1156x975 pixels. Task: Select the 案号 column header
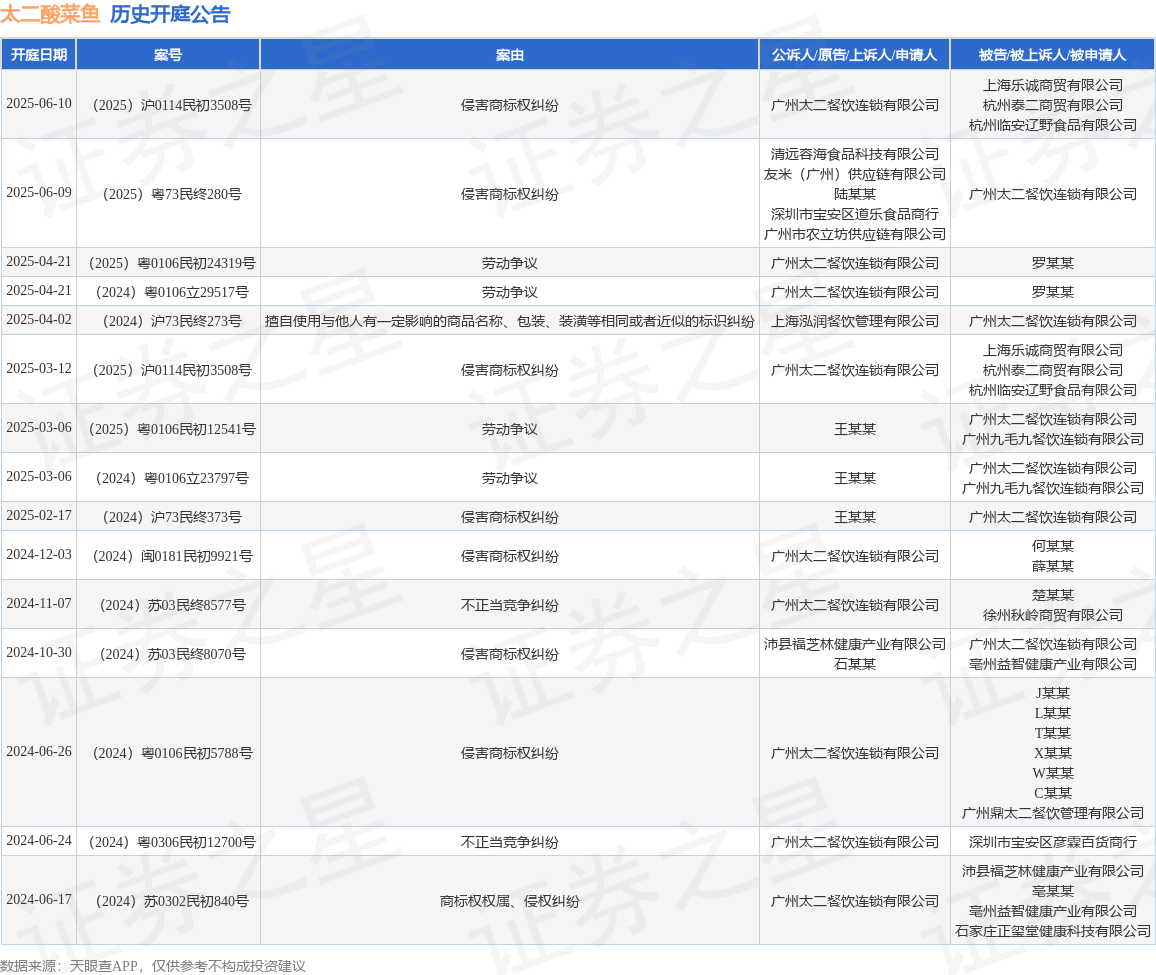(x=168, y=55)
